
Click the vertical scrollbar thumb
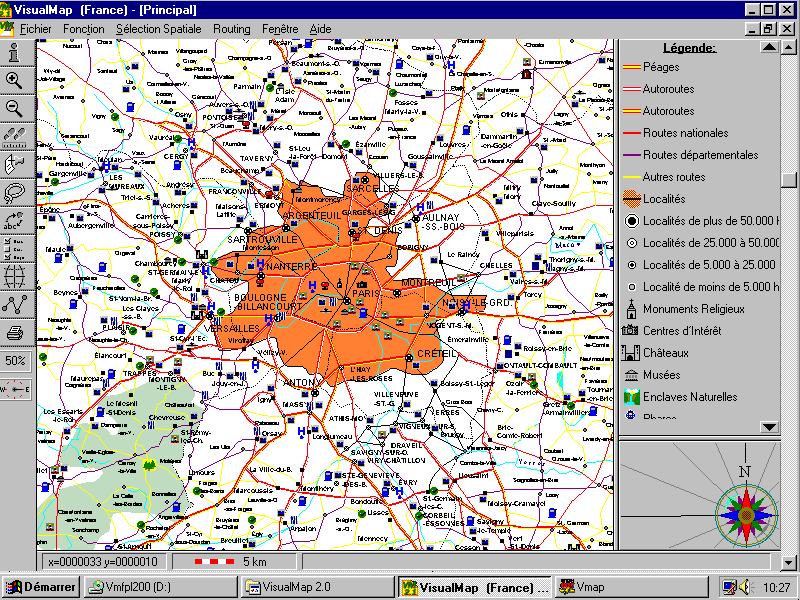[789, 181]
